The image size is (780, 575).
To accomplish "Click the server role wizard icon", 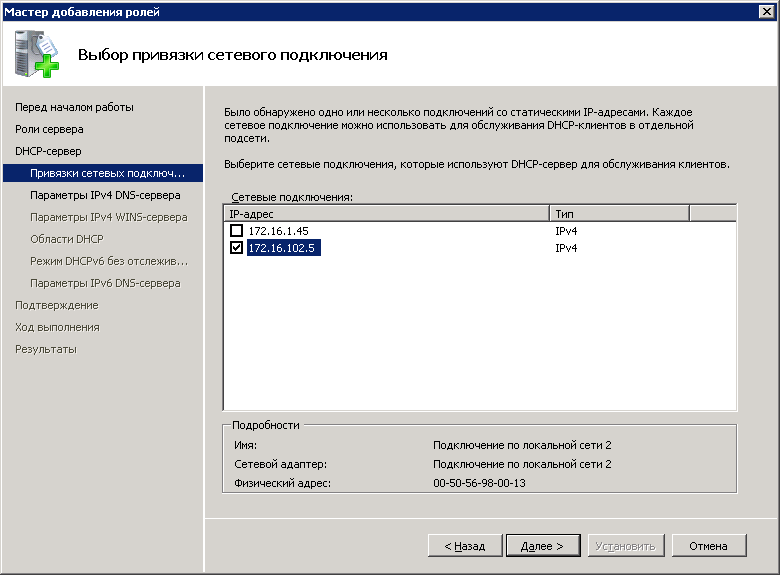I will click(36, 54).
